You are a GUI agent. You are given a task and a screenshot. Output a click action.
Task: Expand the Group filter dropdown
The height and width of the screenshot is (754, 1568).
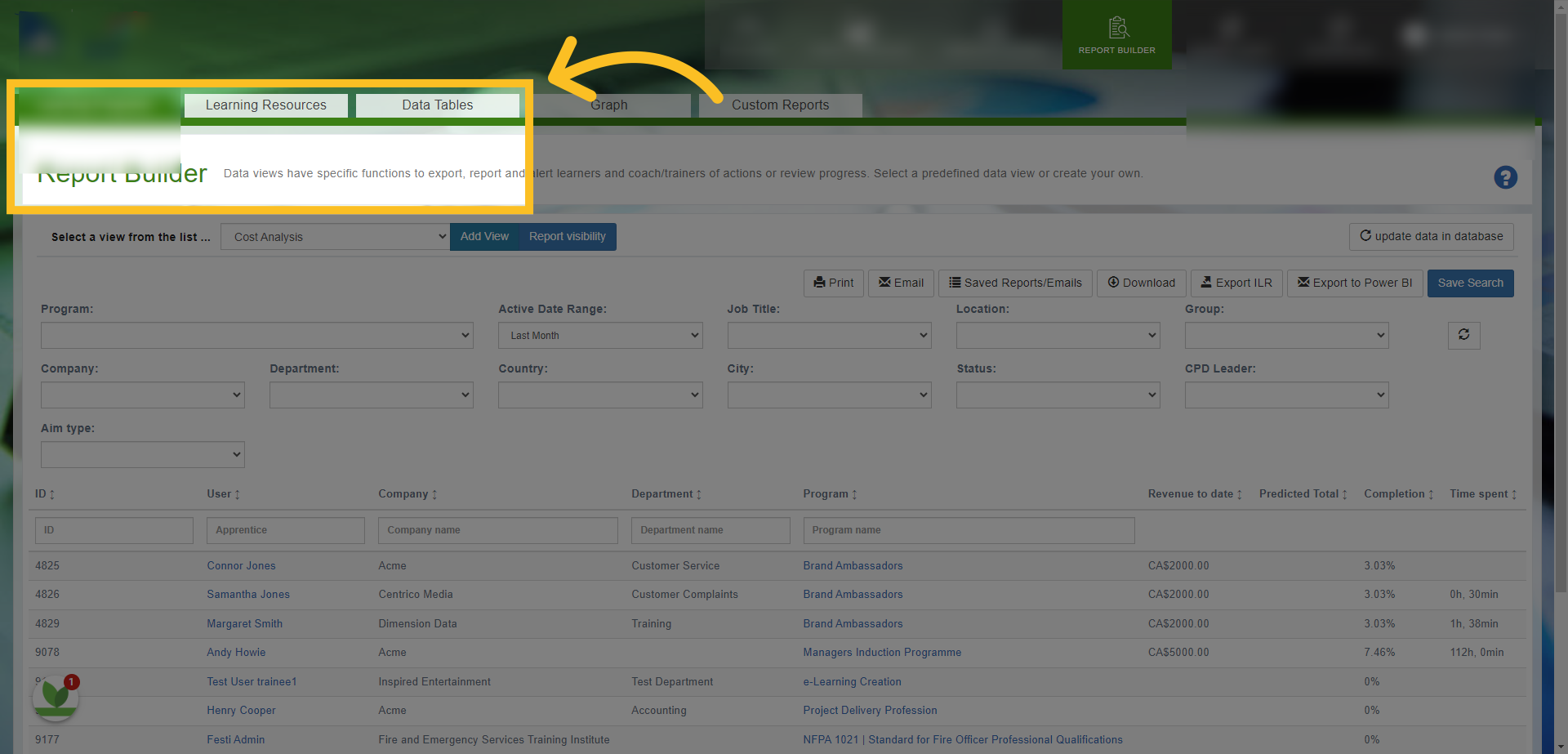click(1286, 335)
